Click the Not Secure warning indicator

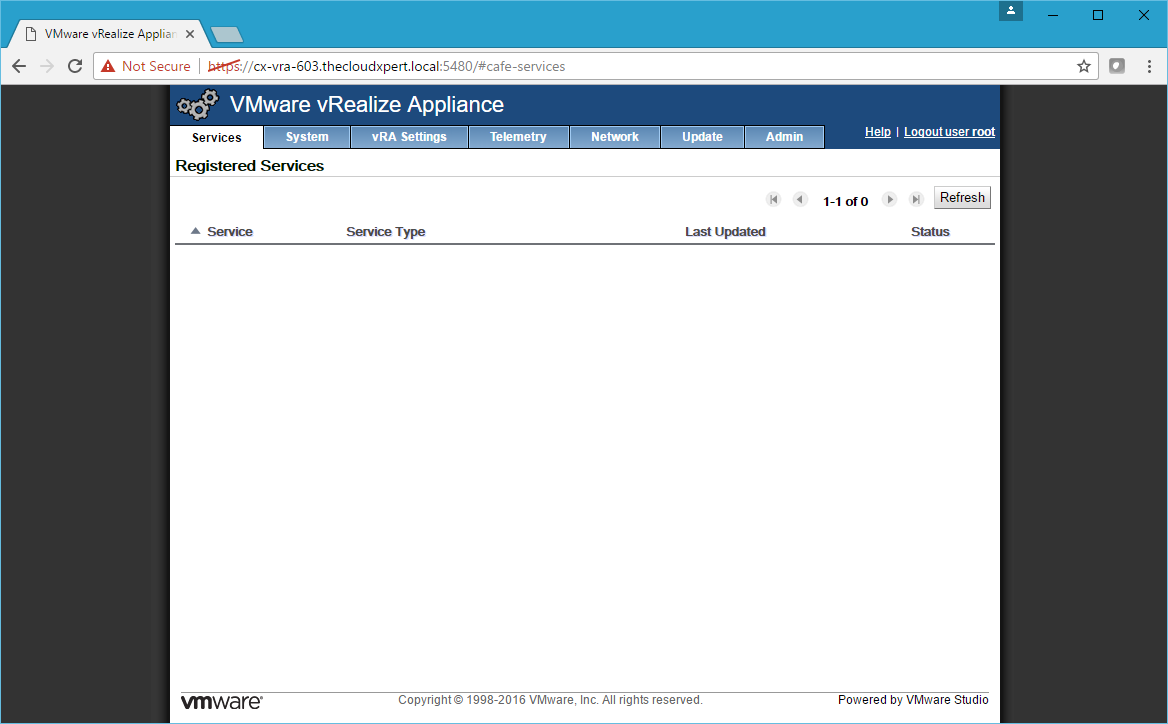[145, 66]
